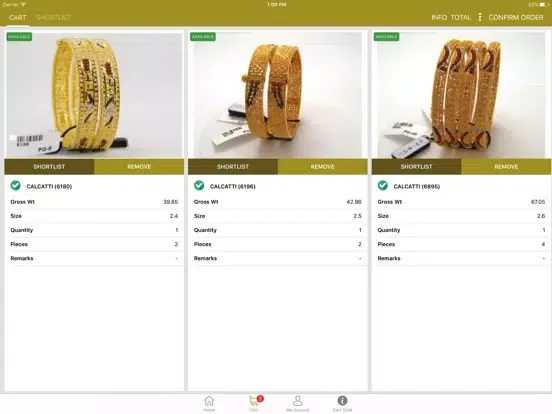Click Size value 2.5

[357, 216]
